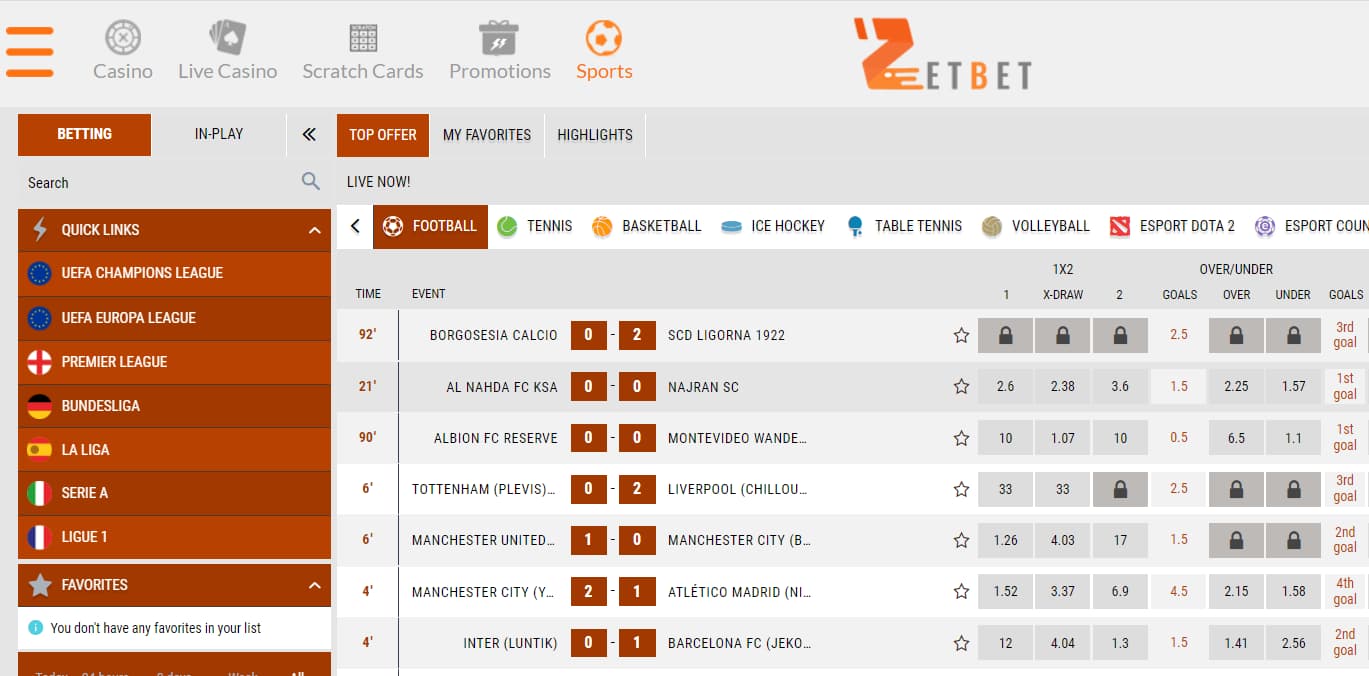The width and height of the screenshot is (1369, 676).
Task: Favorite the Borgosesia Calcio match star
Action: [x=961, y=336]
